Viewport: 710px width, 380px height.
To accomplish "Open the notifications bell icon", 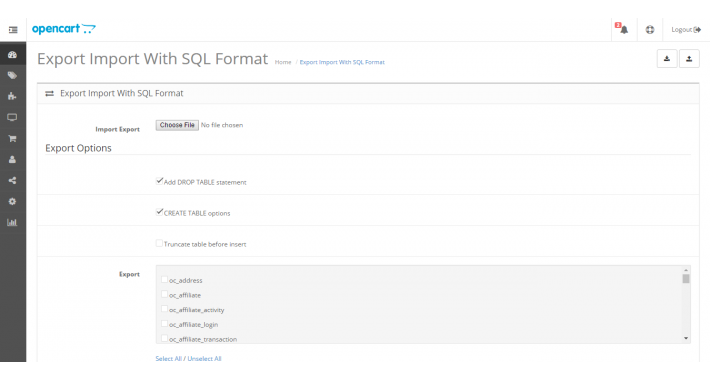I will (x=624, y=29).
